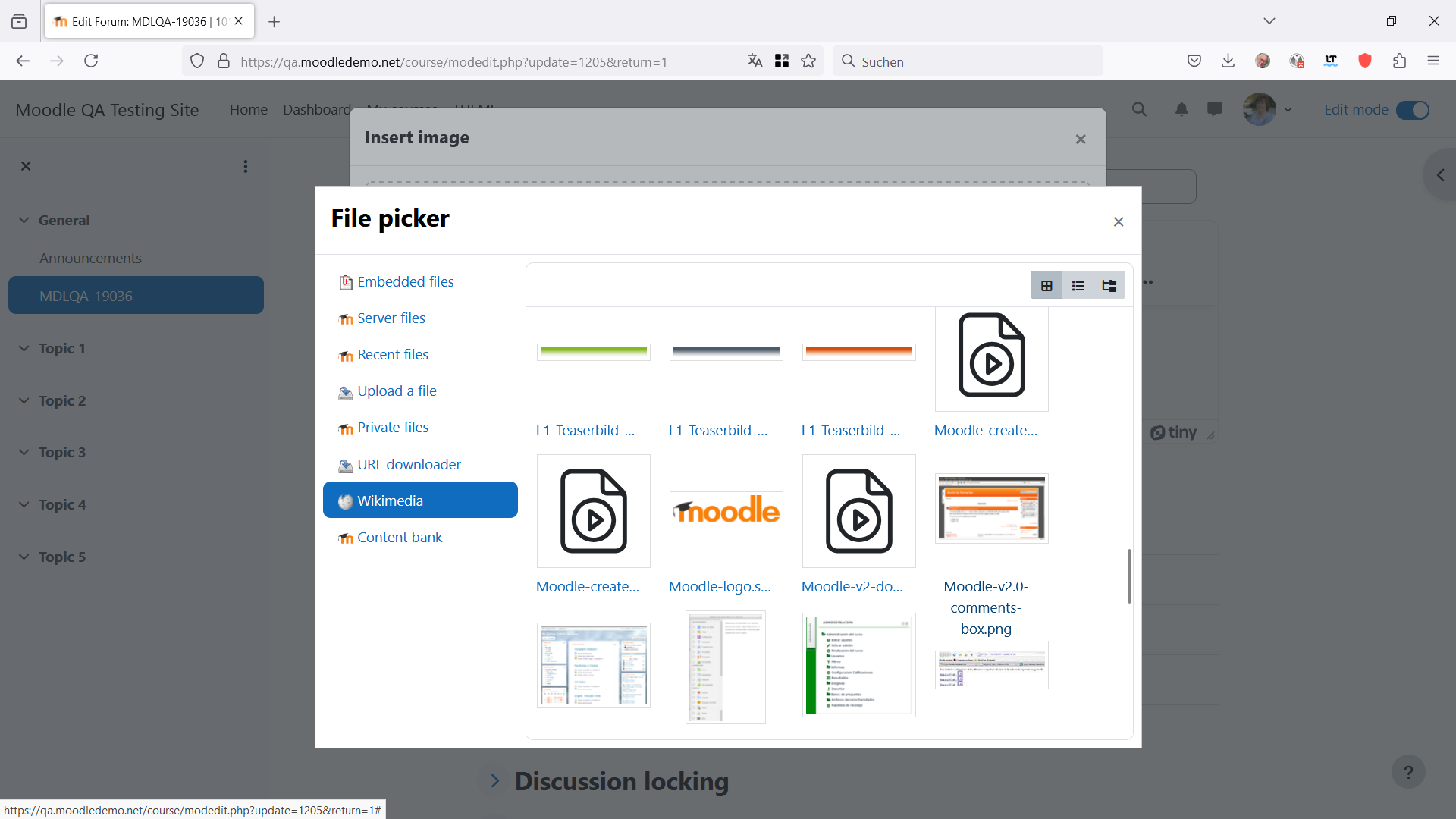Open browser downloads panel
The height and width of the screenshot is (819, 1456).
[x=1228, y=61]
